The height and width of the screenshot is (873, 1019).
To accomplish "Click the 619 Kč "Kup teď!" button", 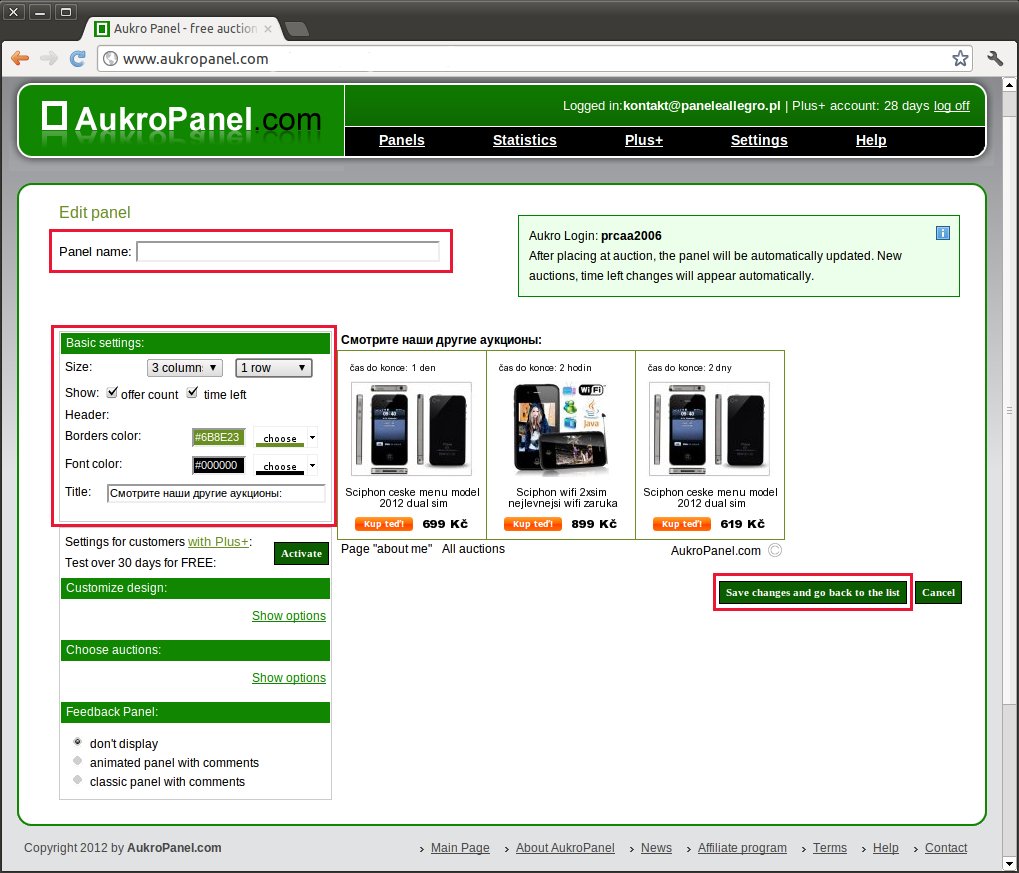I will click(682, 524).
